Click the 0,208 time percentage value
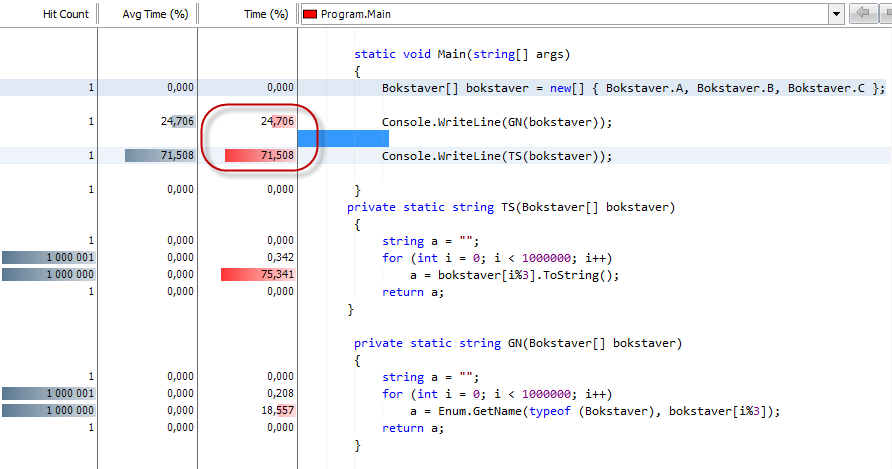 (280, 393)
